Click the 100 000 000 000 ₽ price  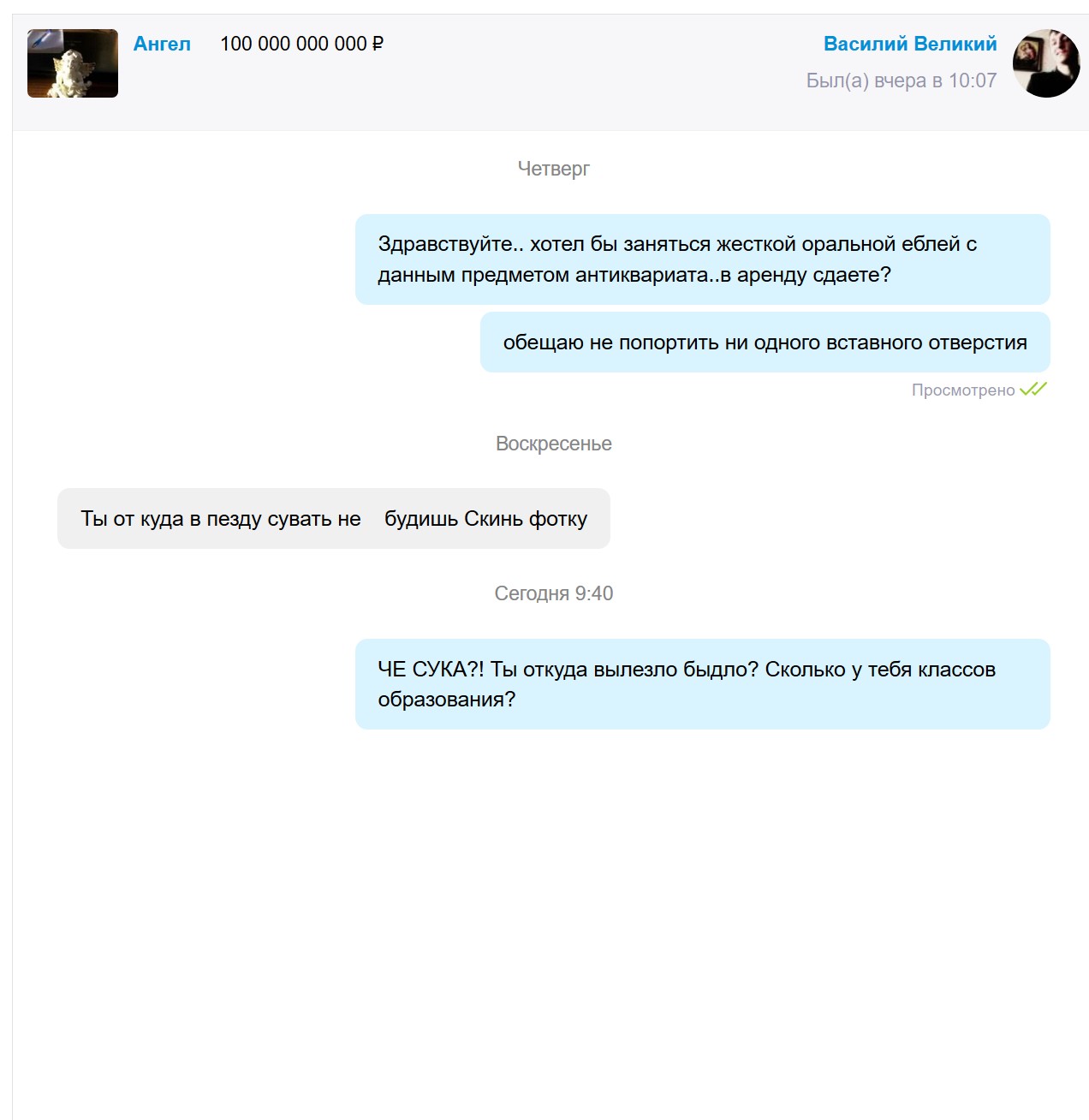tap(301, 44)
